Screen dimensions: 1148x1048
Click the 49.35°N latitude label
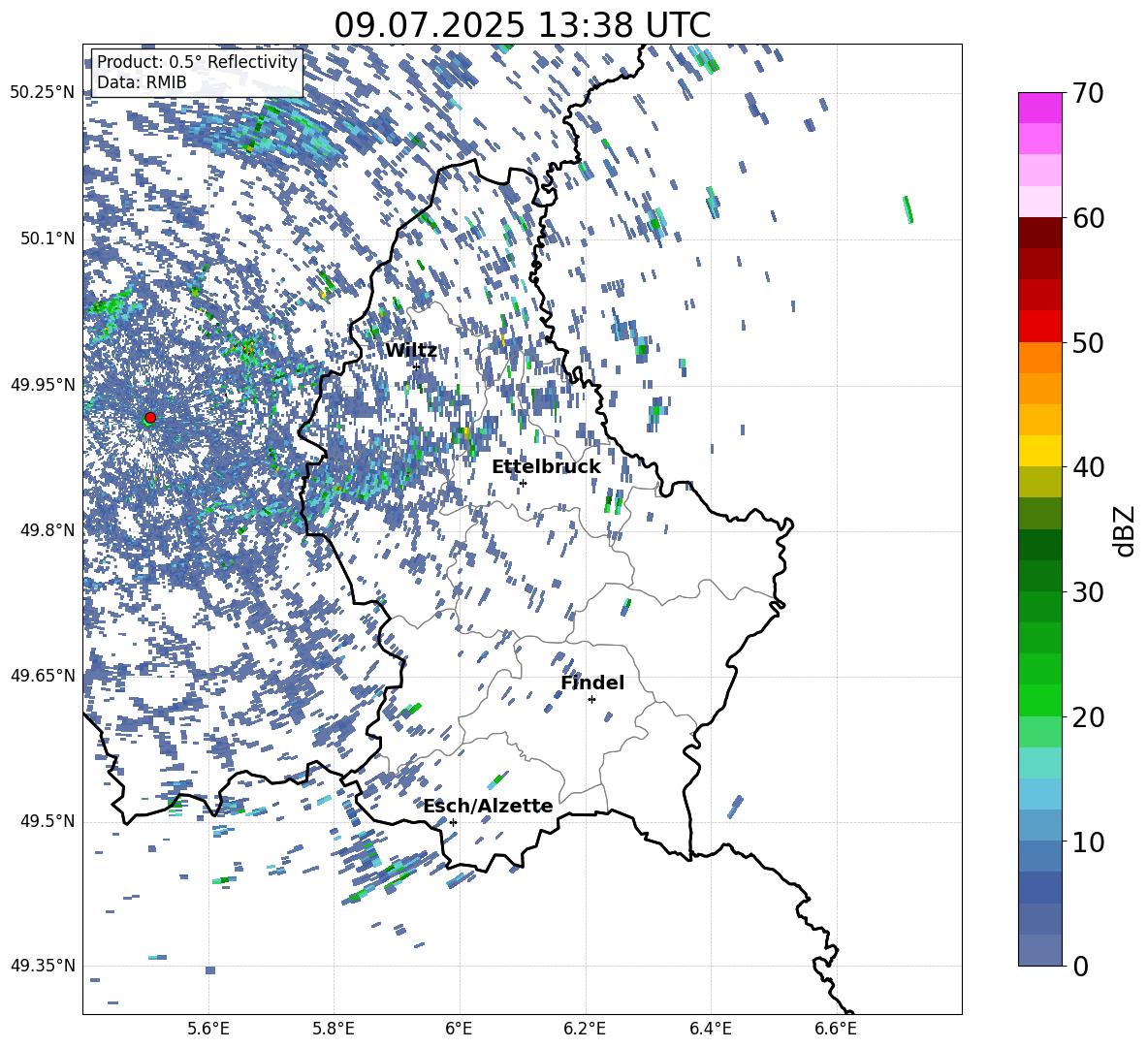pos(42,966)
